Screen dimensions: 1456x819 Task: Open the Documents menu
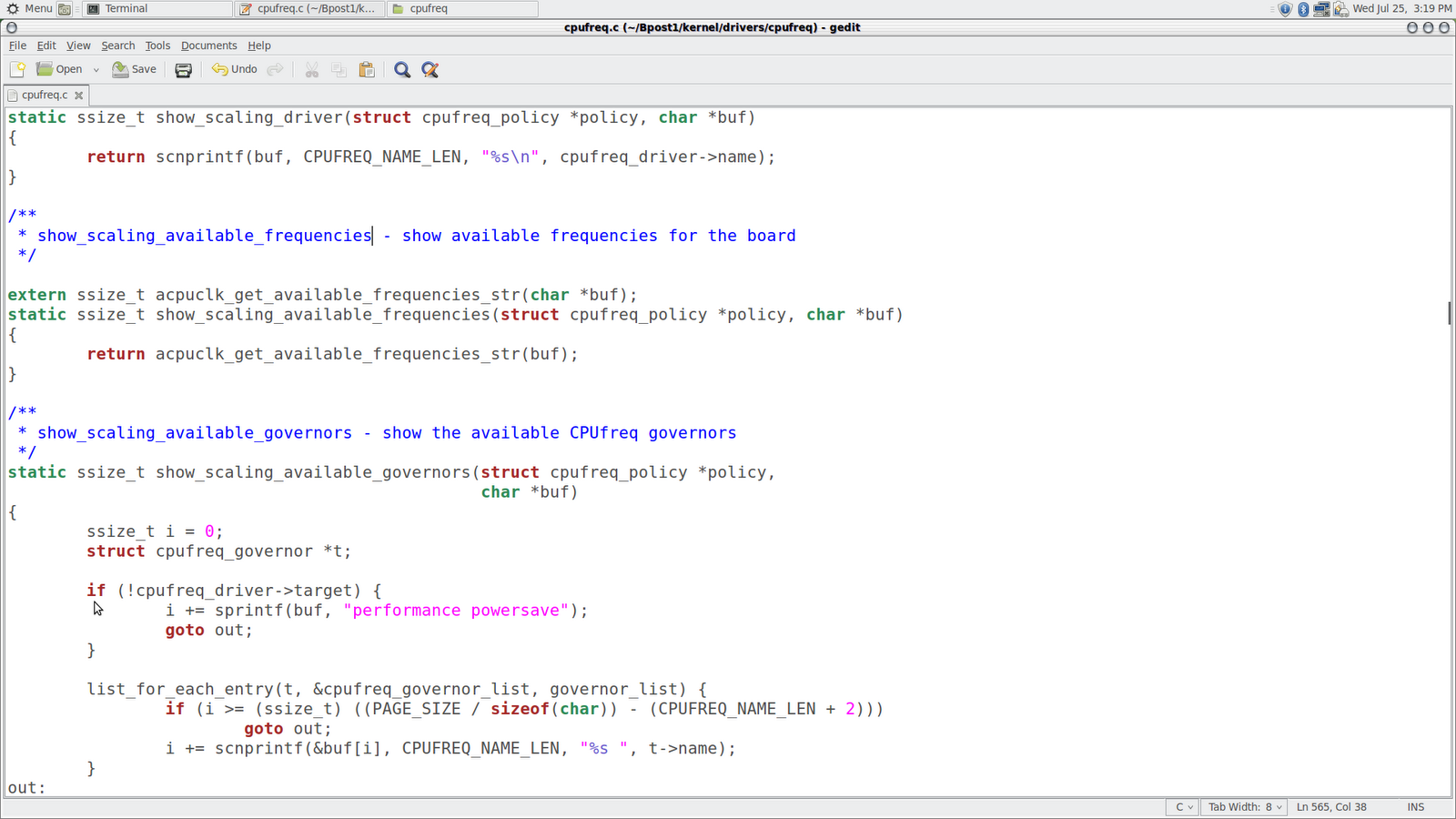208,45
